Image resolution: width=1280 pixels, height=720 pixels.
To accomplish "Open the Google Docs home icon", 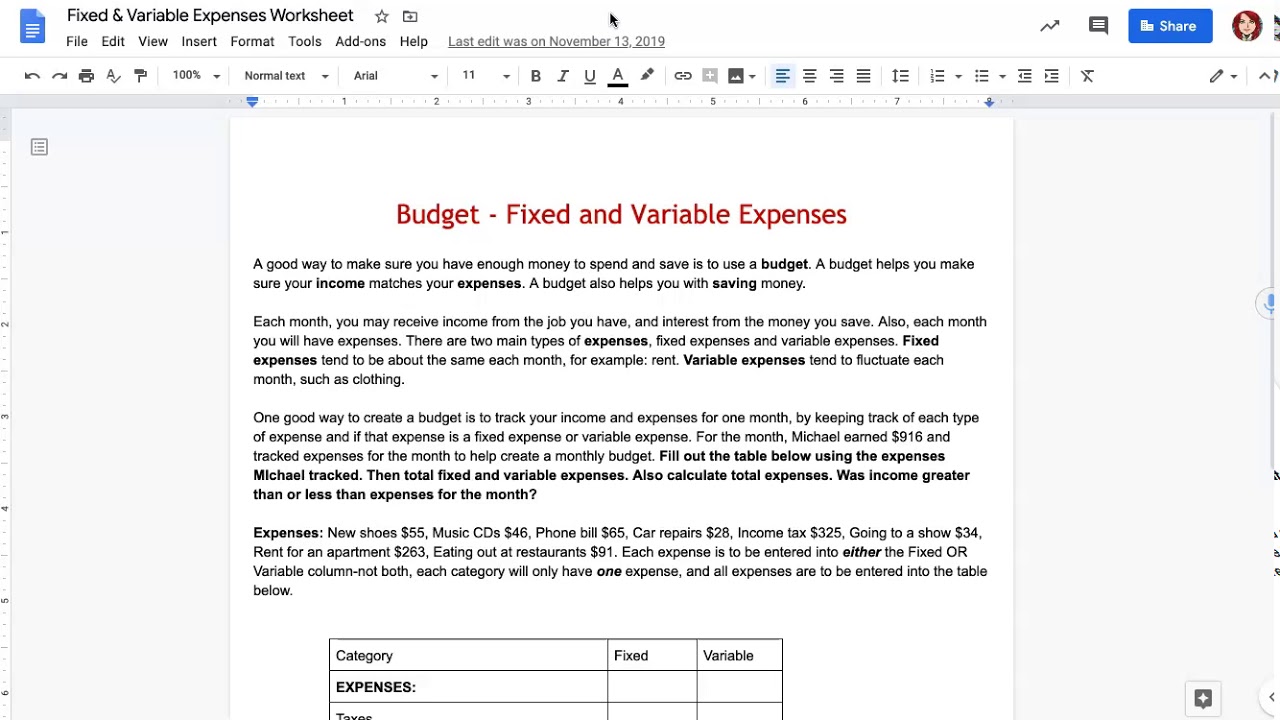I will (32, 27).
